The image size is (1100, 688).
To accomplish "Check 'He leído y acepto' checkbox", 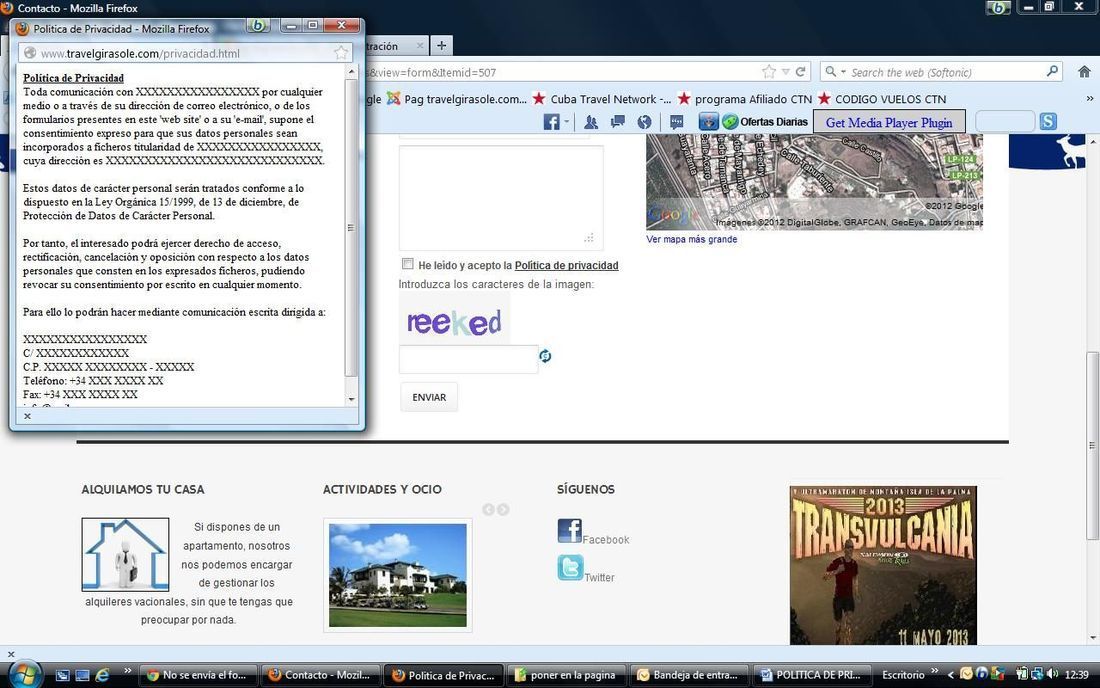I will click(x=408, y=264).
